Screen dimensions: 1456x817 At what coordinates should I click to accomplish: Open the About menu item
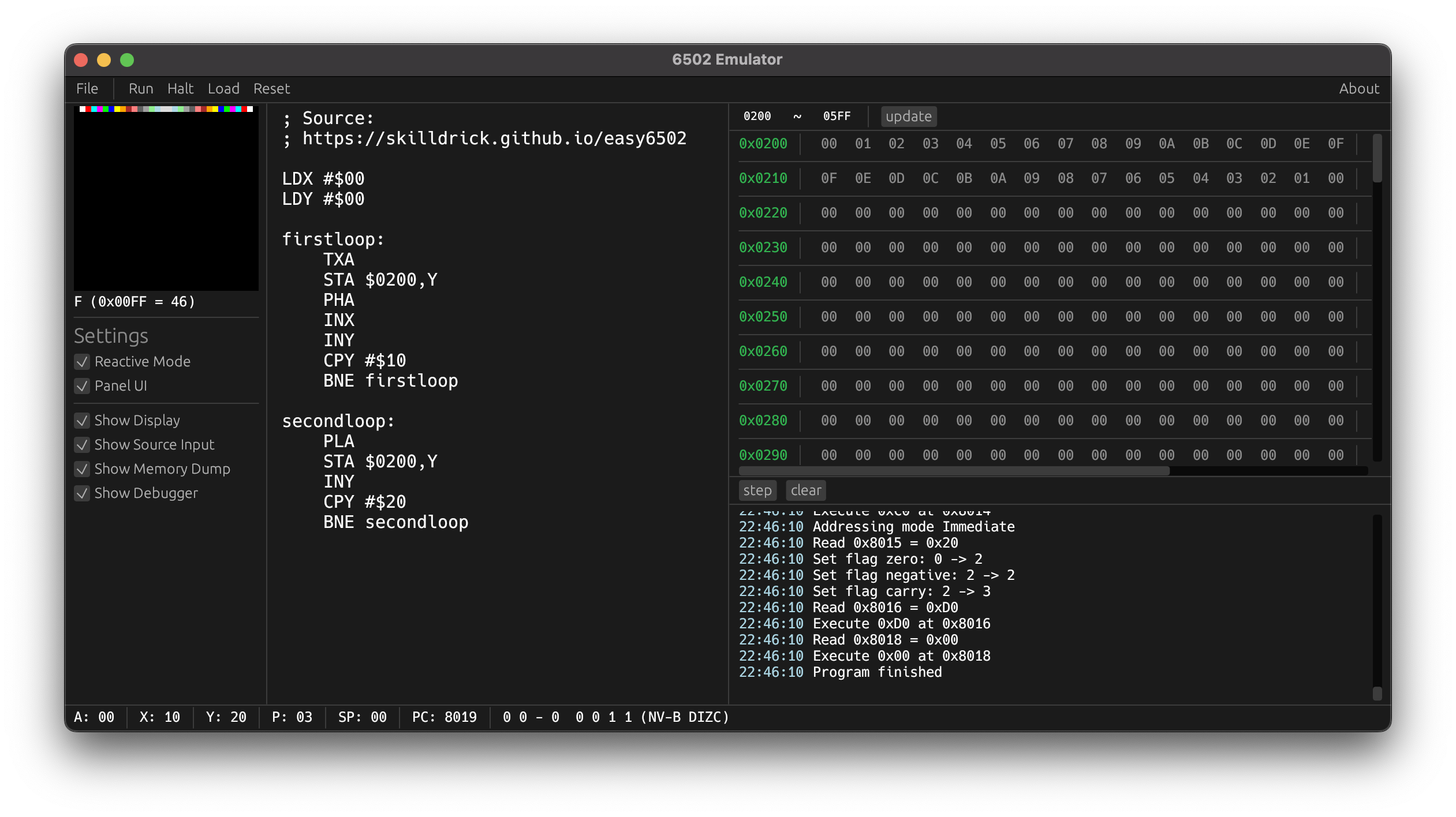tap(1358, 89)
